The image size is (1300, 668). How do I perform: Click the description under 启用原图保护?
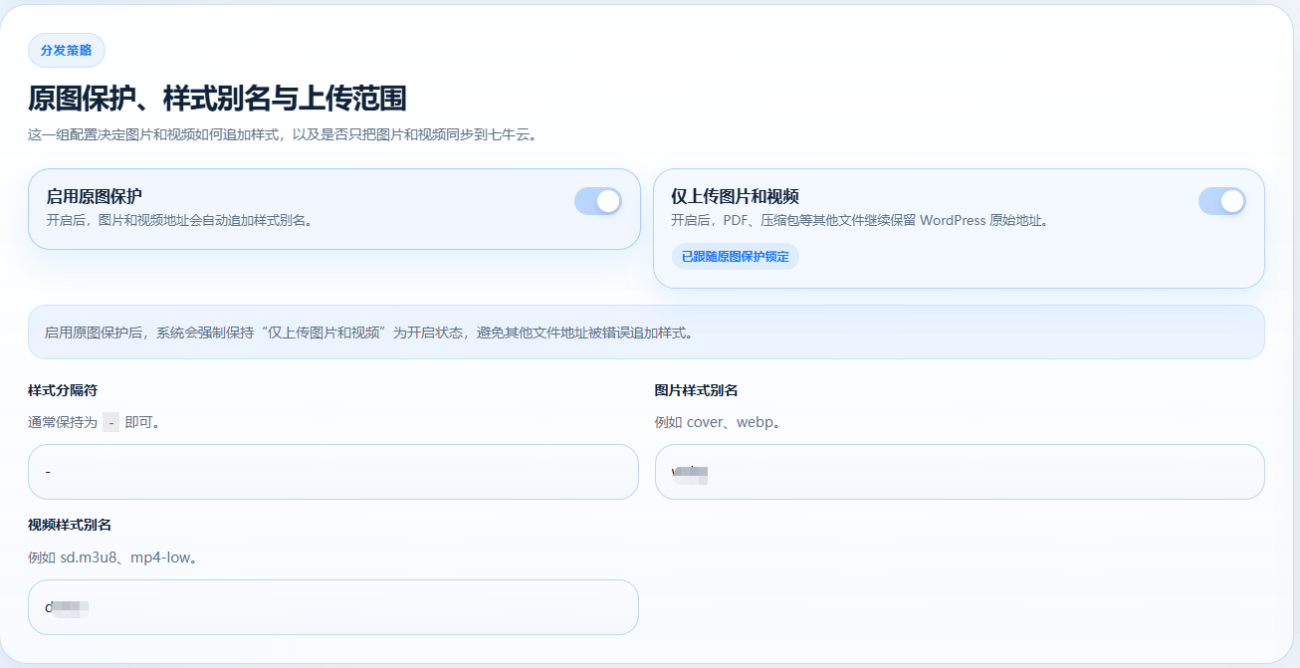click(180, 220)
